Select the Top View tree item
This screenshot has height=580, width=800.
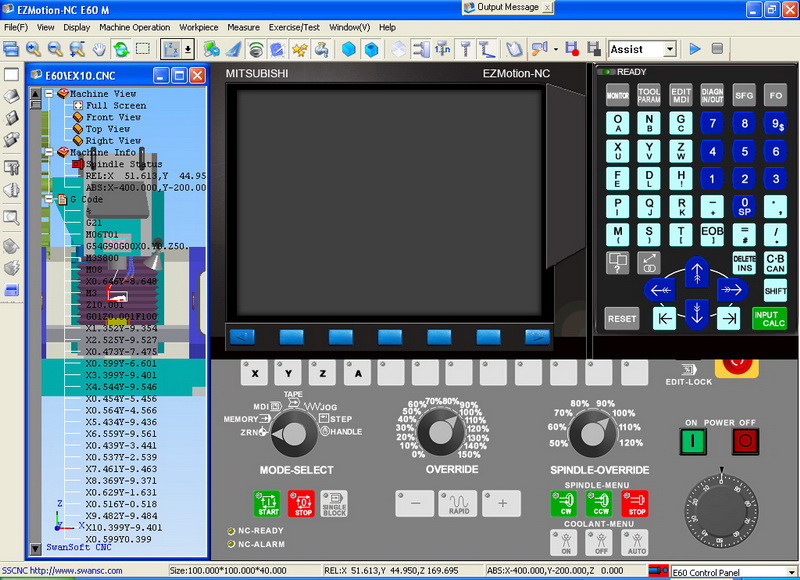108,129
